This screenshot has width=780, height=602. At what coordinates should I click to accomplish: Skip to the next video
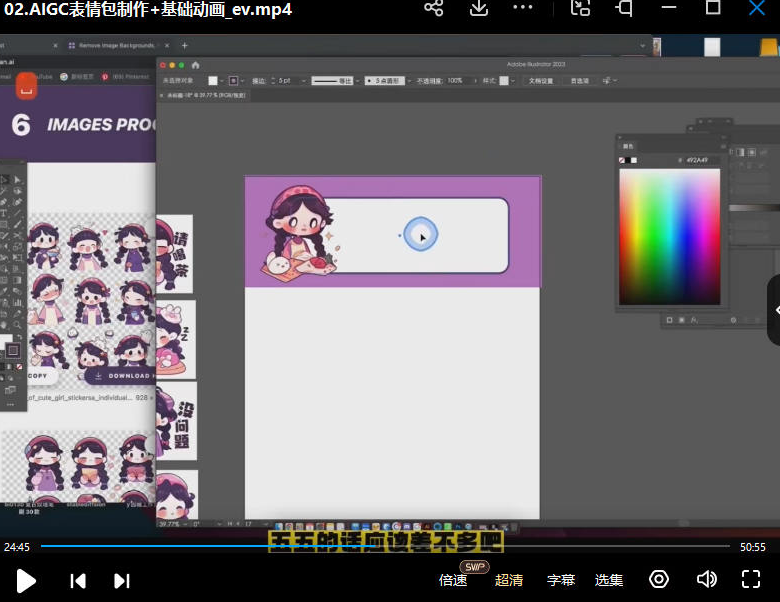[122, 580]
